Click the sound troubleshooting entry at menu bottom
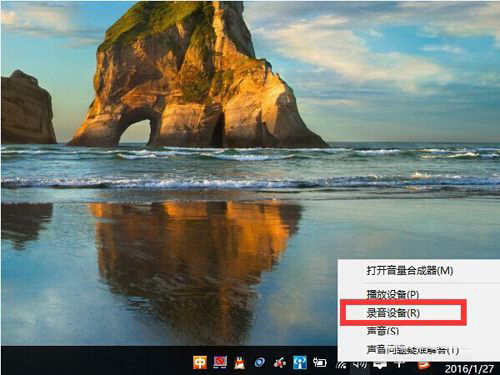 [413, 350]
